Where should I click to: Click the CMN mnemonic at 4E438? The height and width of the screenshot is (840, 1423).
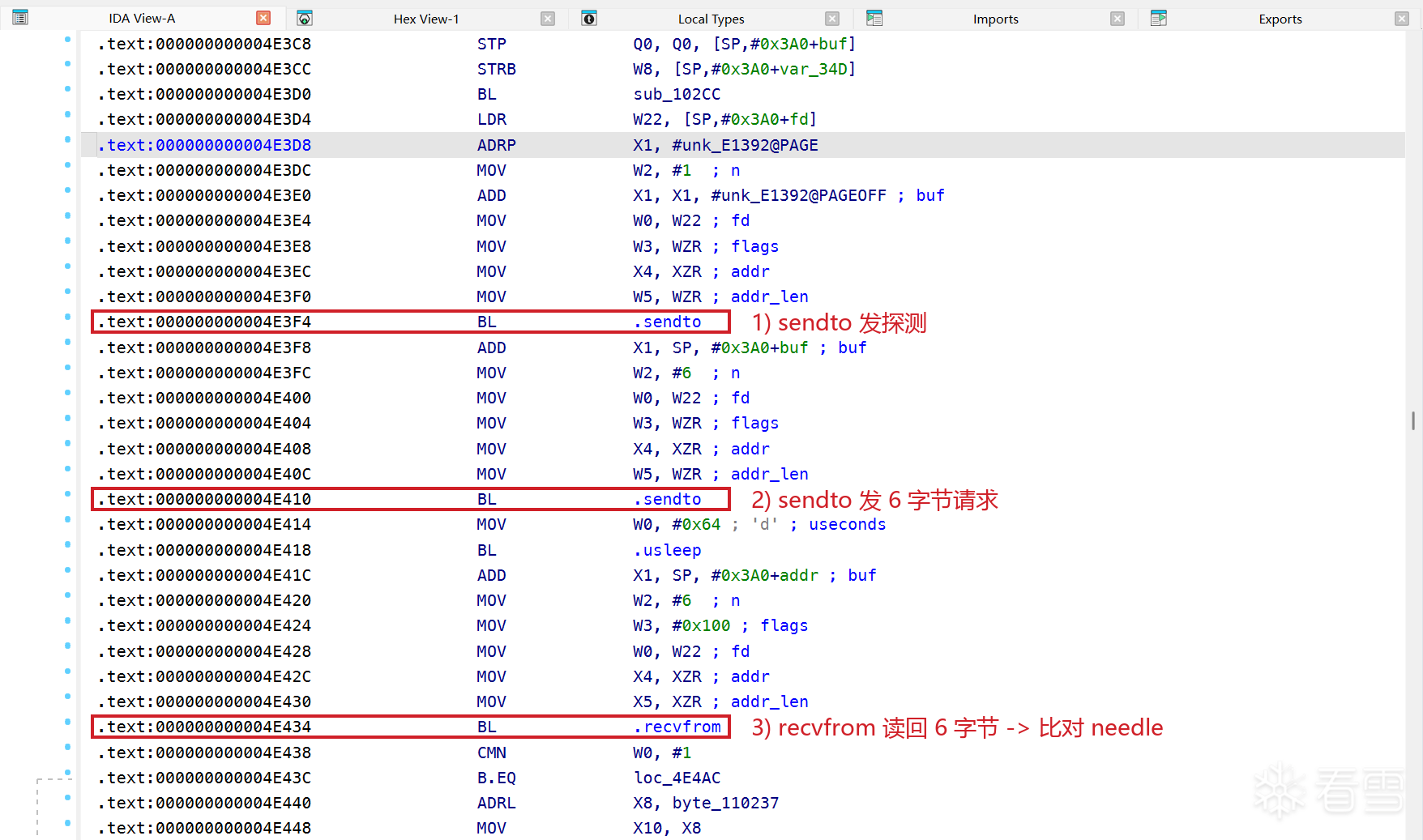[491, 753]
